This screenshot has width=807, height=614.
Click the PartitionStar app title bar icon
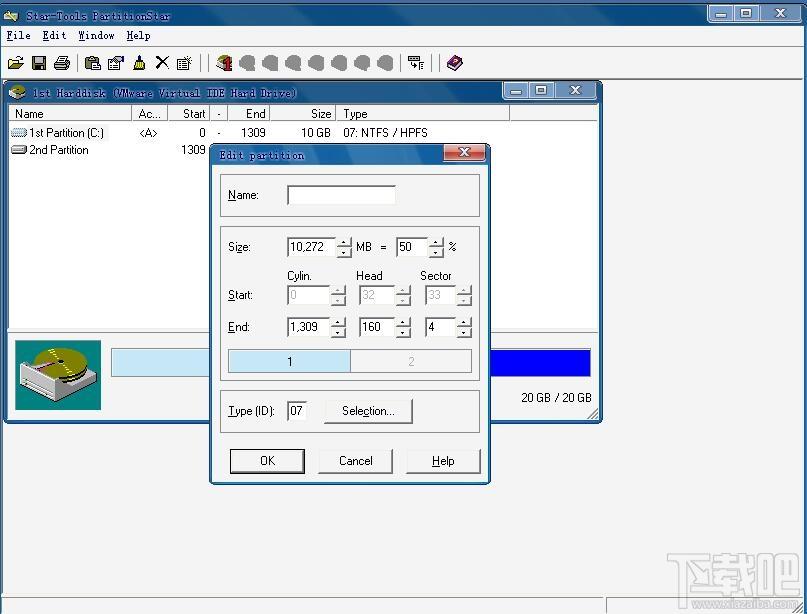pos(11,16)
